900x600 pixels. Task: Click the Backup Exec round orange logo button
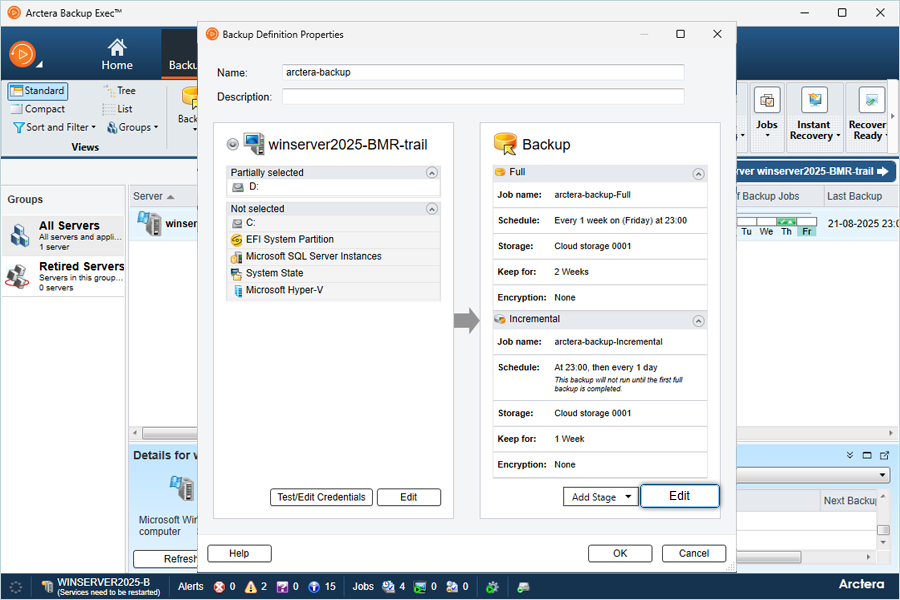(x=22, y=55)
